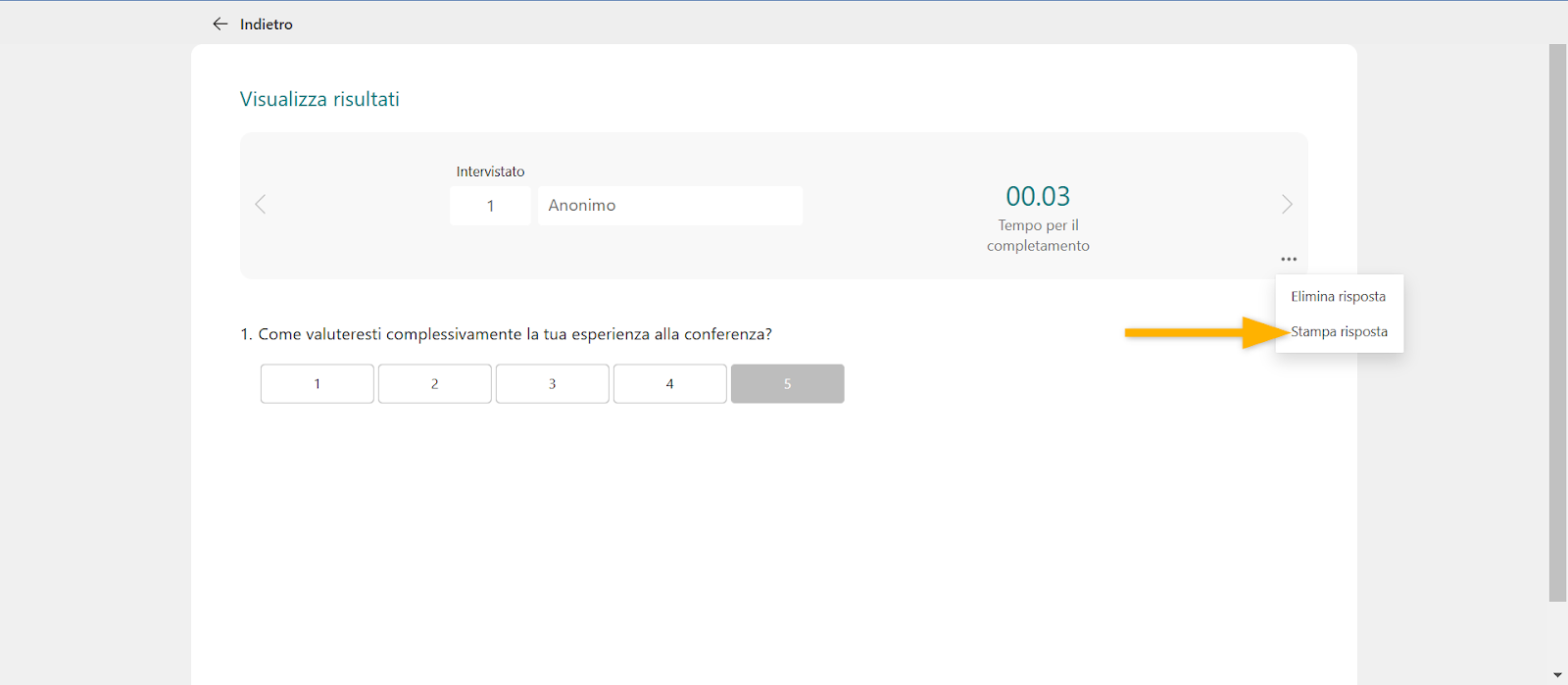Click the vertical page scrollbar thumb
Viewport: 1568px width, 685px height.
tap(1557, 323)
